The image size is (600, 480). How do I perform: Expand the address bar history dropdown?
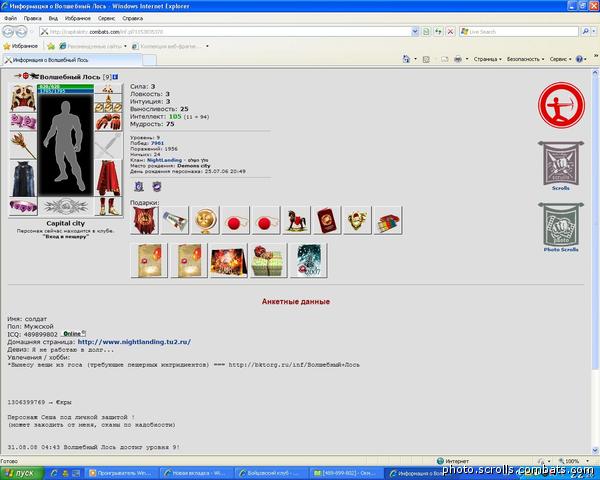click(415, 32)
